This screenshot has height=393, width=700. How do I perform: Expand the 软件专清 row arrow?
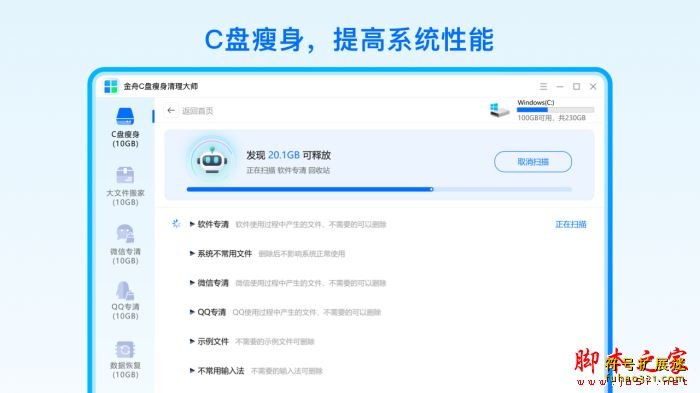pyautogui.click(x=192, y=224)
